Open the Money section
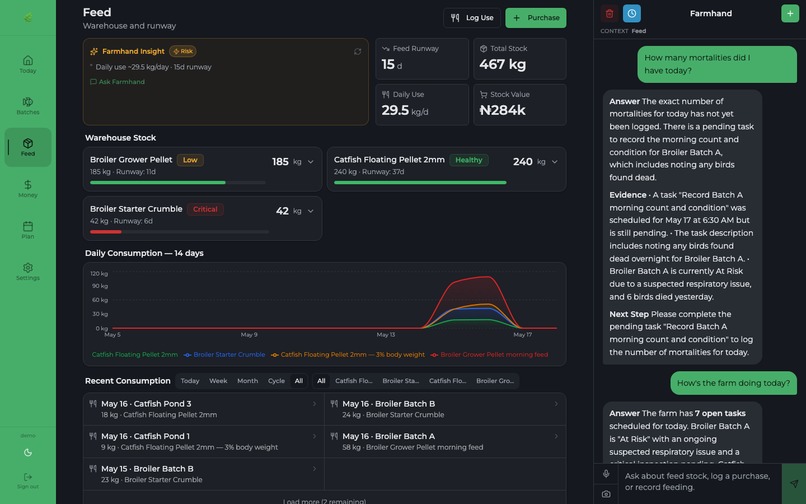The image size is (806, 504). point(28,189)
